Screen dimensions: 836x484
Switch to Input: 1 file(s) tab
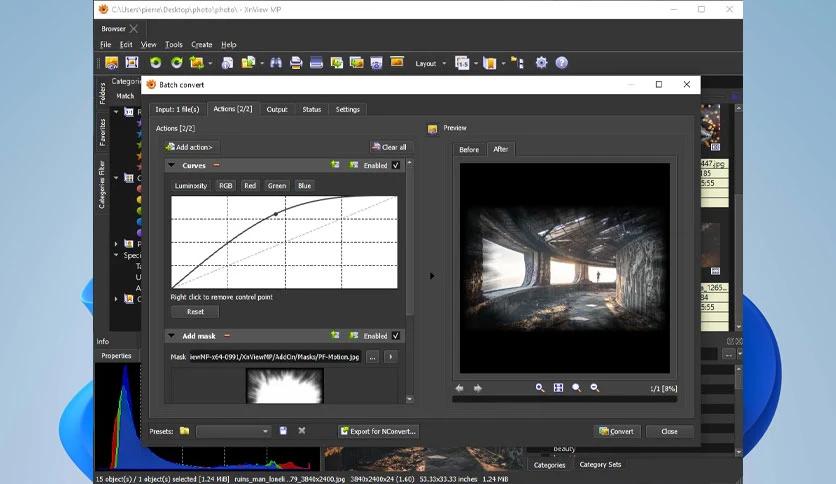177,109
